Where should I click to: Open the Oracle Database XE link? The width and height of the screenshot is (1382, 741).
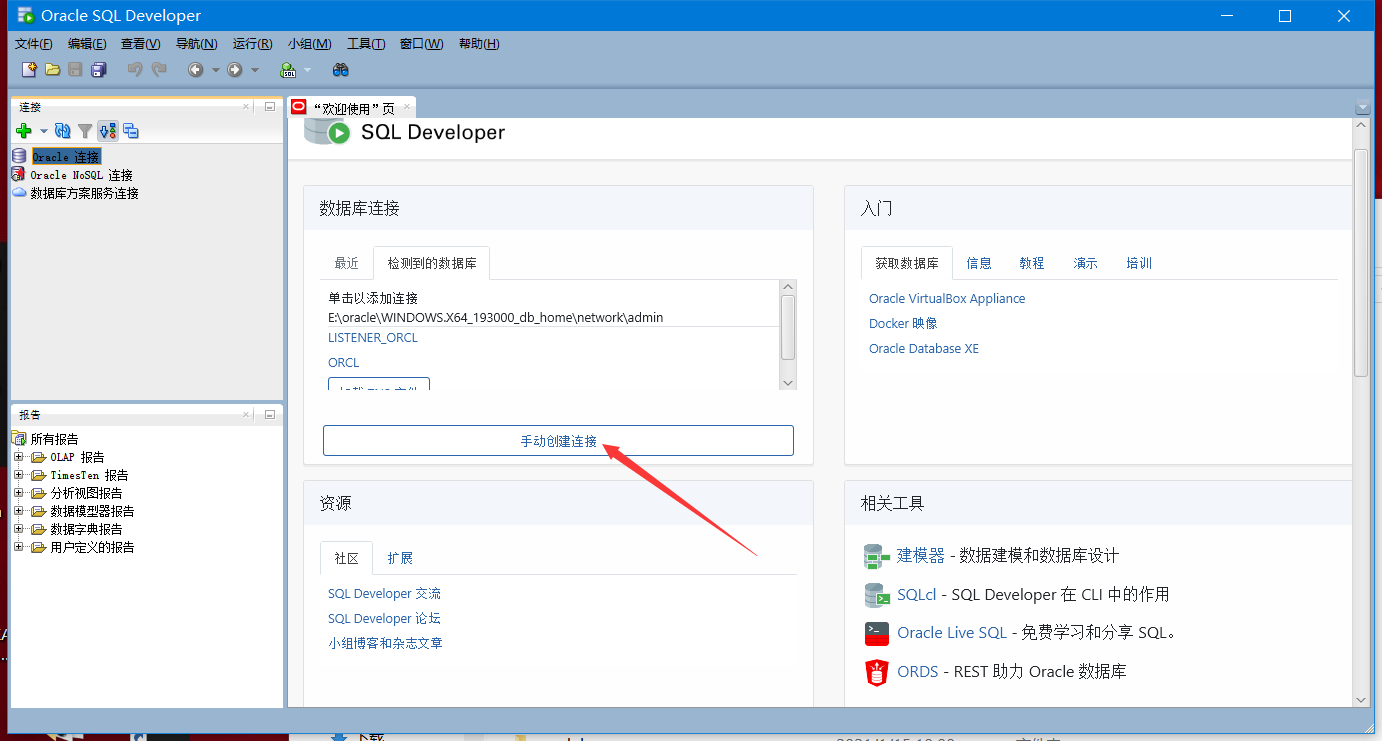[x=924, y=348]
